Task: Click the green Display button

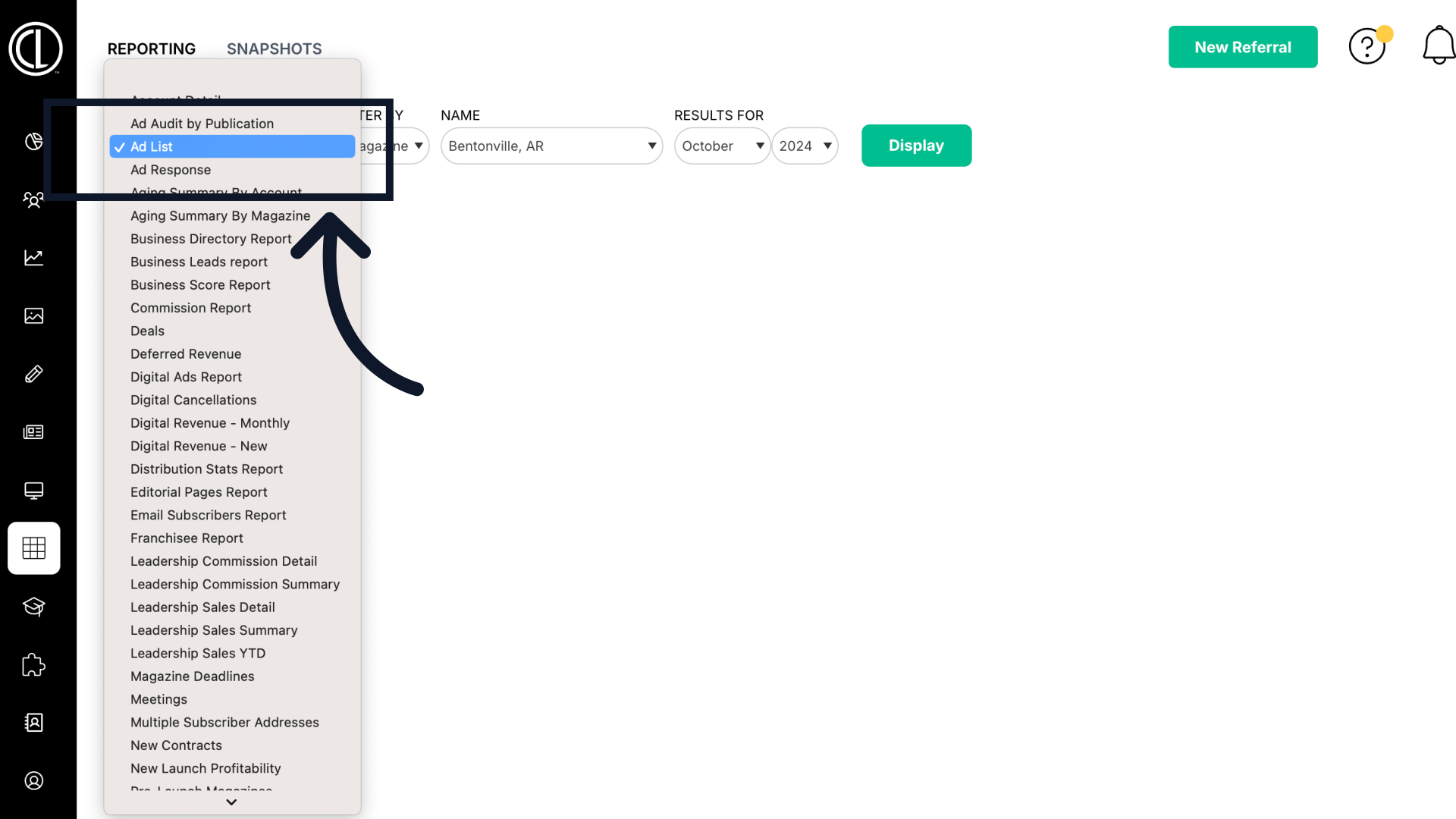Action: (x=916, y=146)
